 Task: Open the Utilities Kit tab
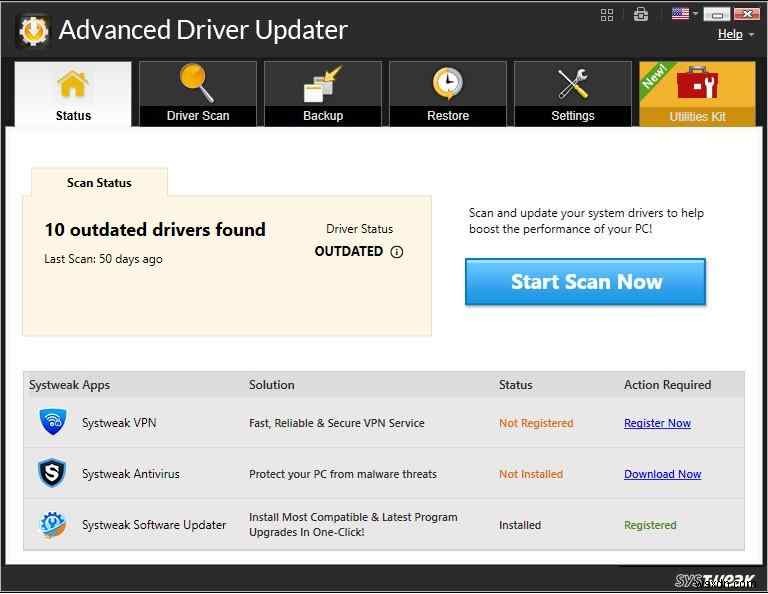697,94
